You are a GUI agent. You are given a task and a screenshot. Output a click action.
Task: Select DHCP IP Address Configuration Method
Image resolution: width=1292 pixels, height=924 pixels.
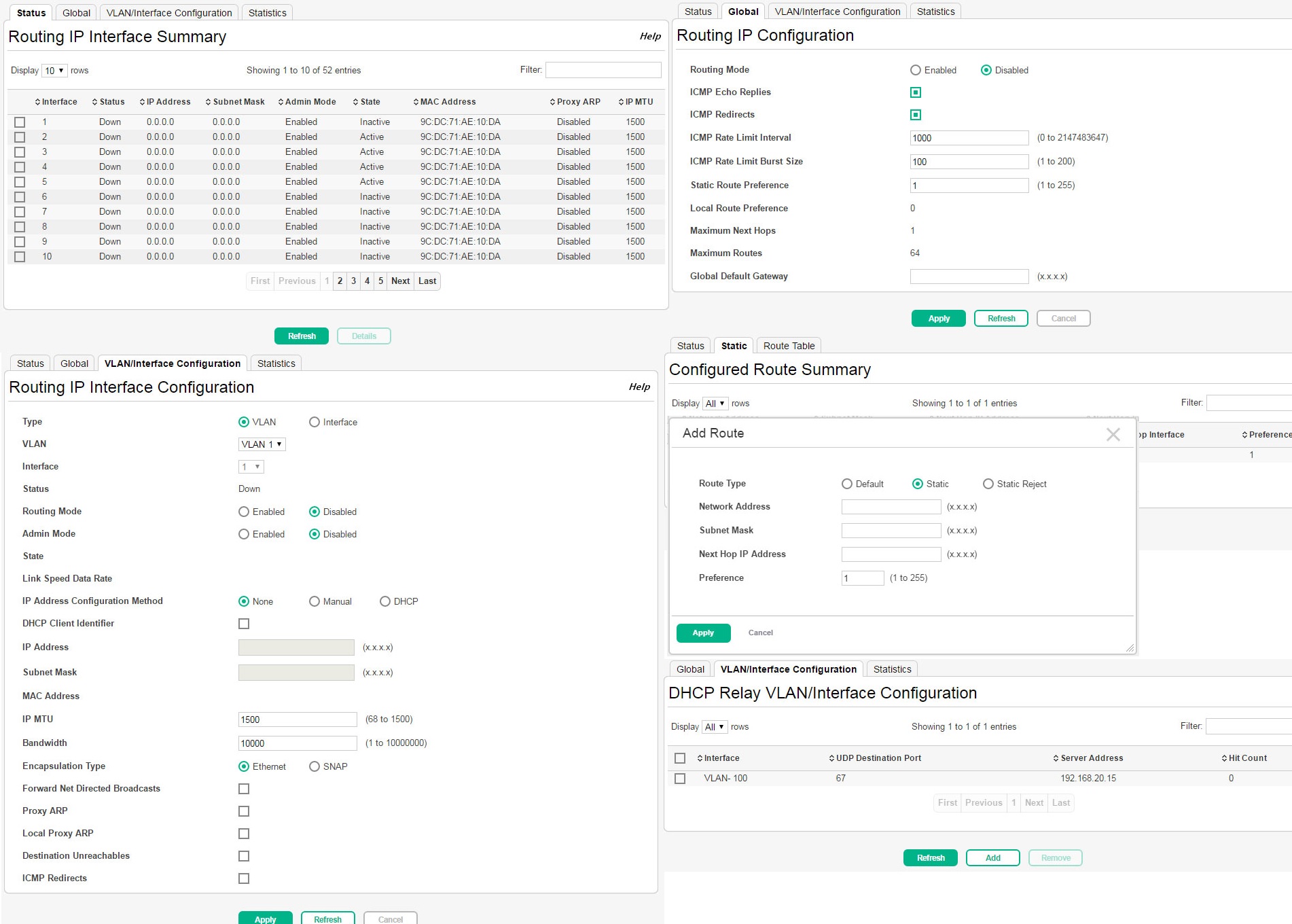385,601
